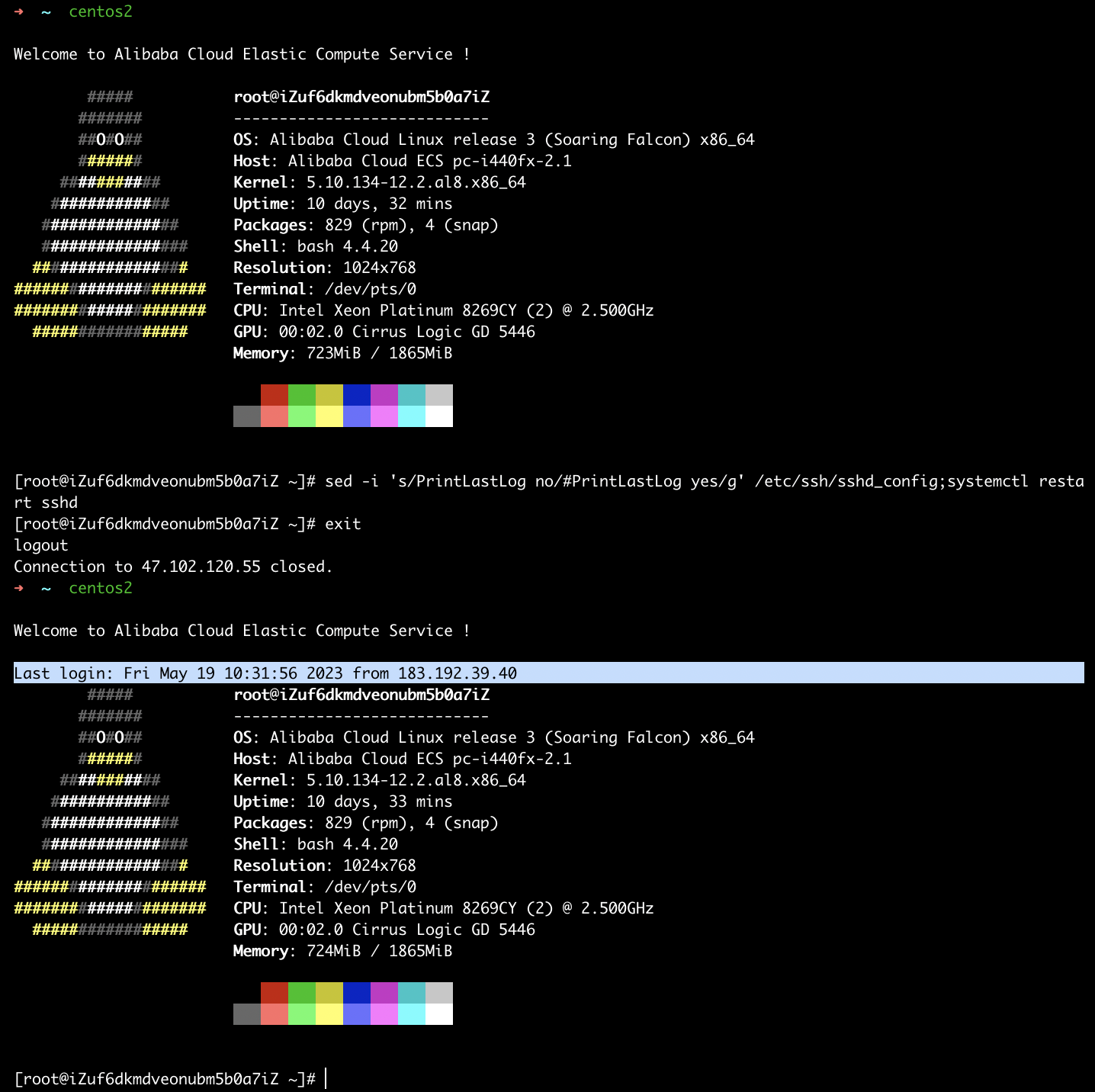
Task: Click the logout text line
Action: coord(41,545)
